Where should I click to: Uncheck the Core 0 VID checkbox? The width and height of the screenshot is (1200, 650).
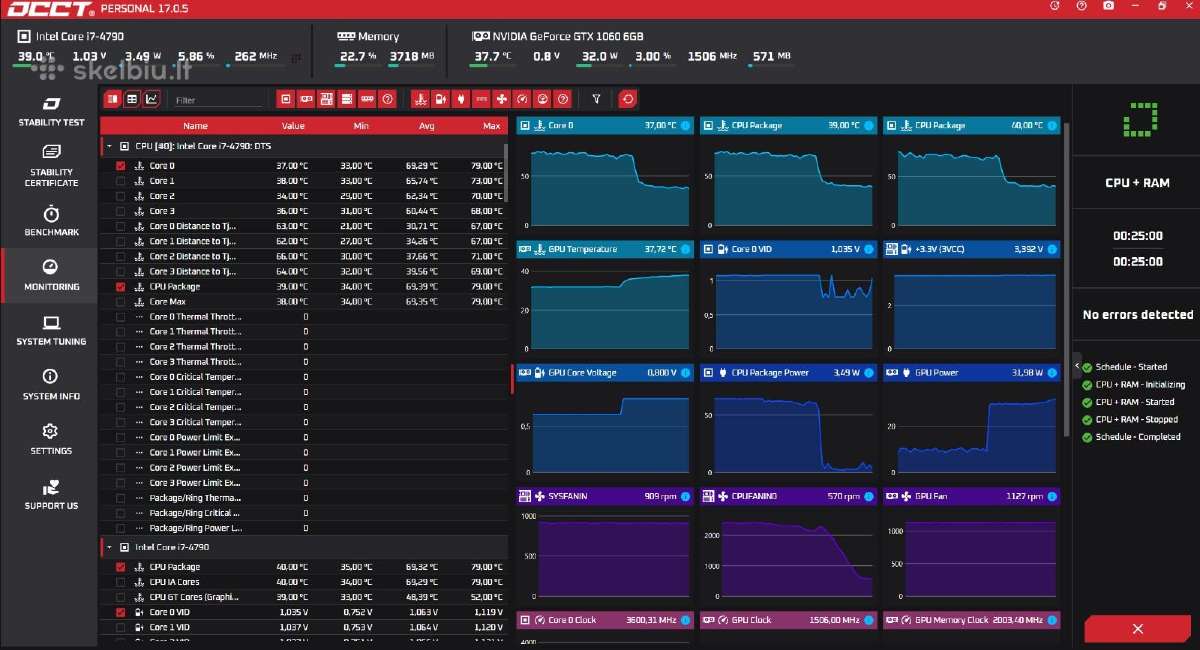(x=121, y=612)
